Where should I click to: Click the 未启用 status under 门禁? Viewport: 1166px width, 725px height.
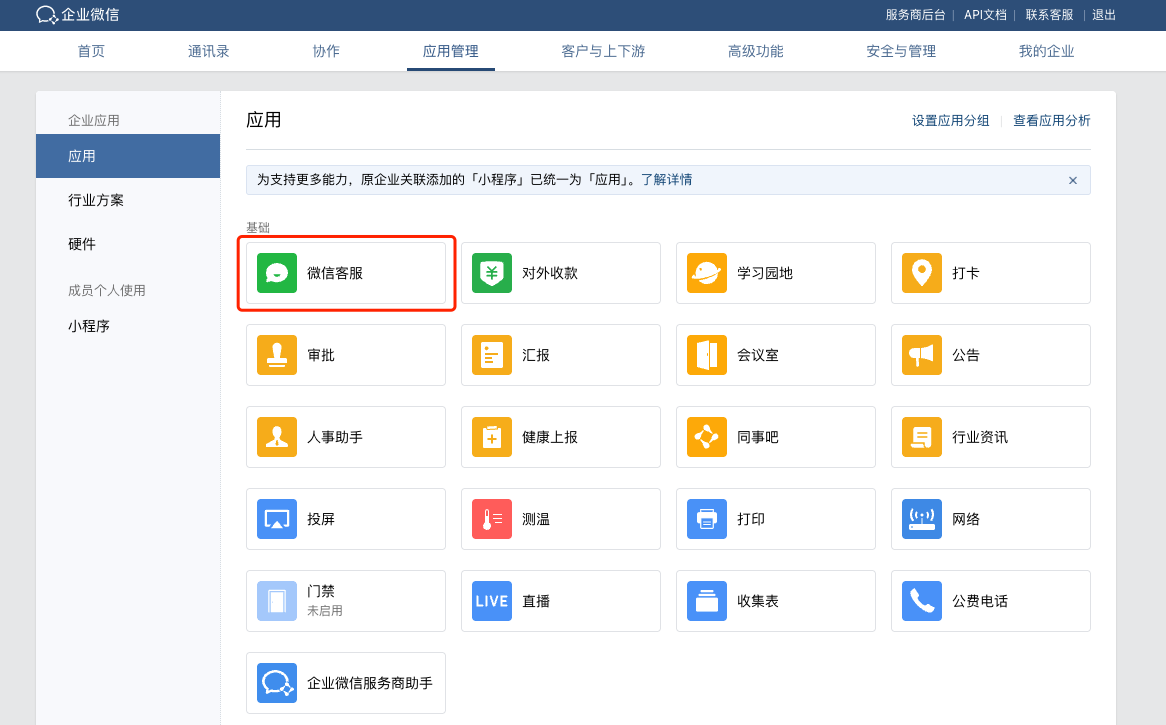pos(325,610)
